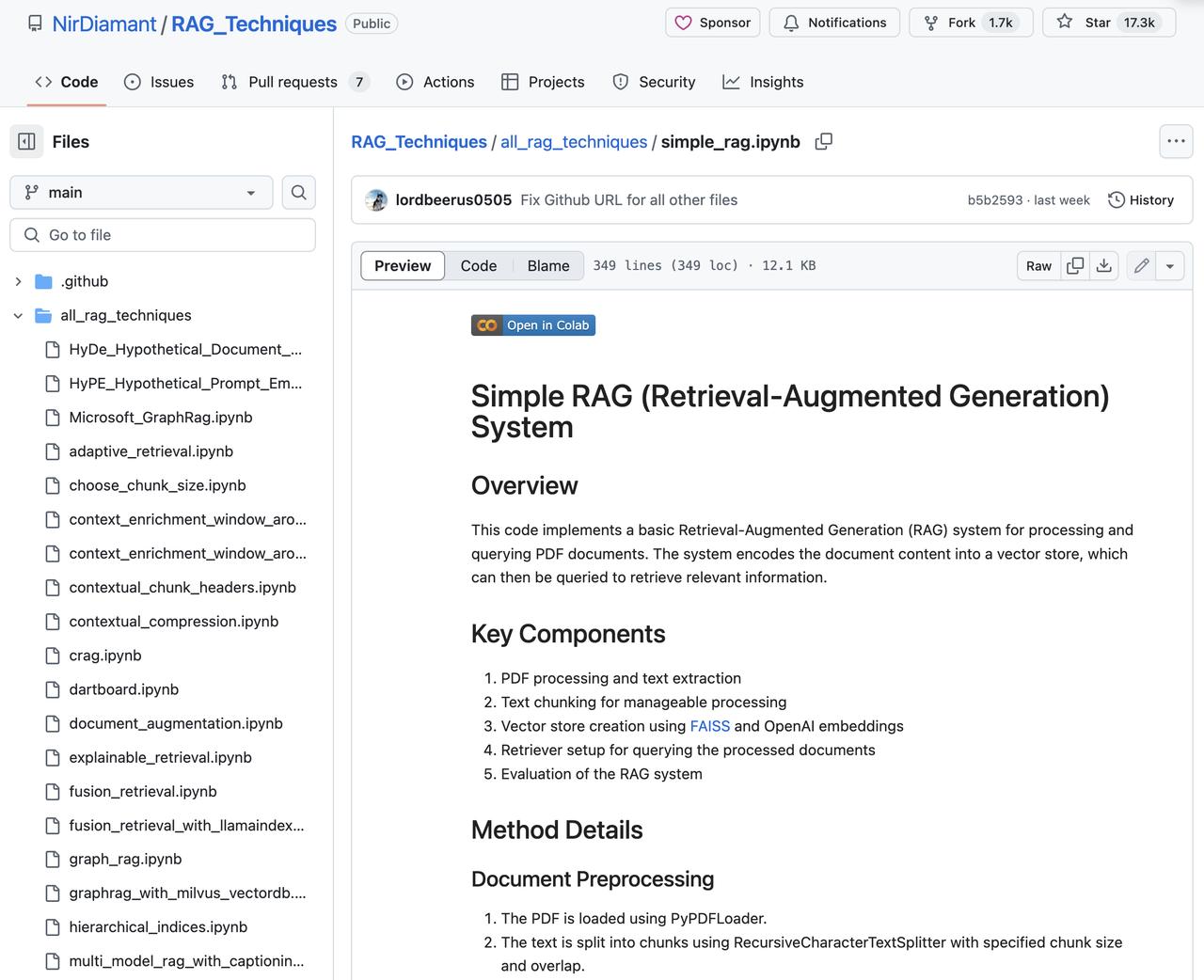Expand the .github folder
The image size is (1204, 980).
coord(18,281)
